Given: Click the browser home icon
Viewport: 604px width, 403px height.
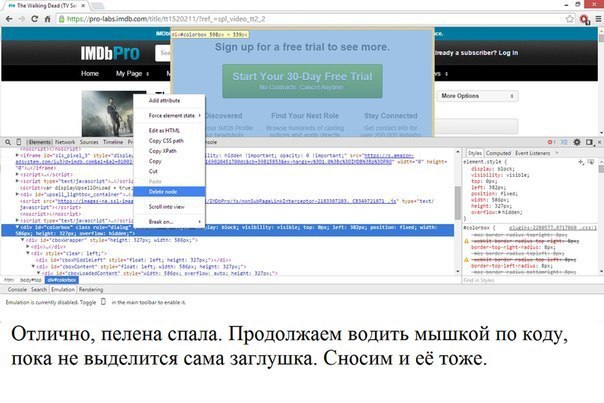Looking at the screenshot, I should point(47,18).
